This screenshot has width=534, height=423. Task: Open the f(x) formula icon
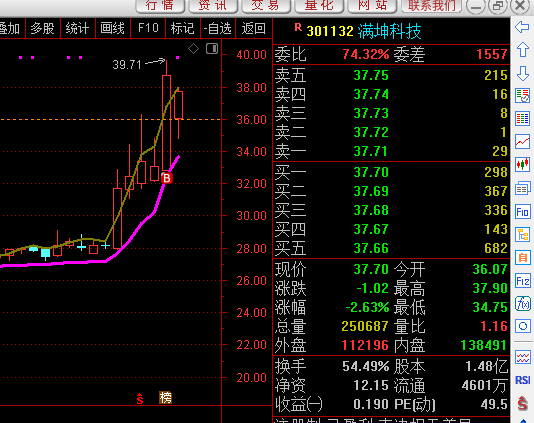click(x=522, y=303)
